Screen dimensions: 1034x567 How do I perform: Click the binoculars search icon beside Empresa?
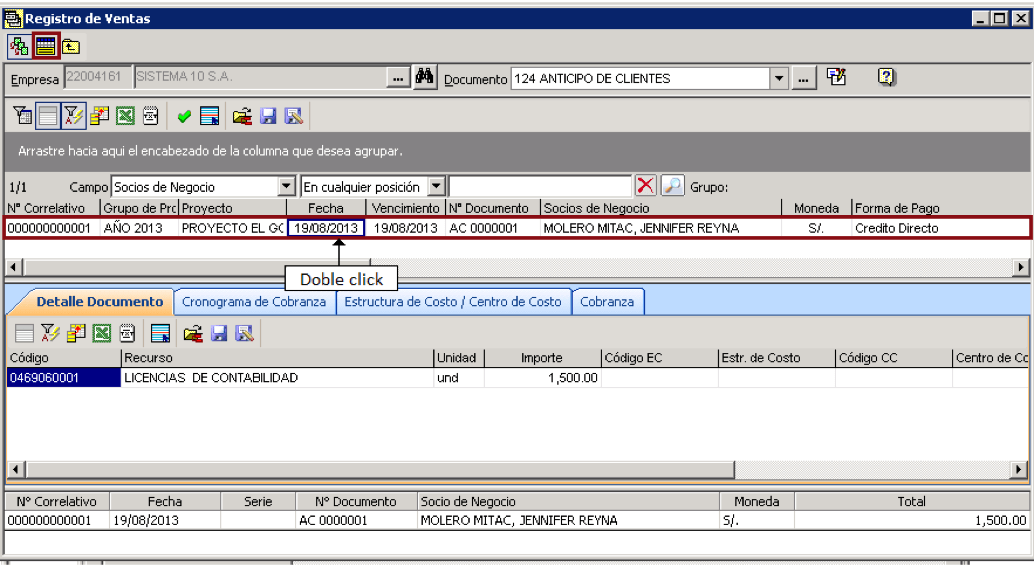point(424,78)
